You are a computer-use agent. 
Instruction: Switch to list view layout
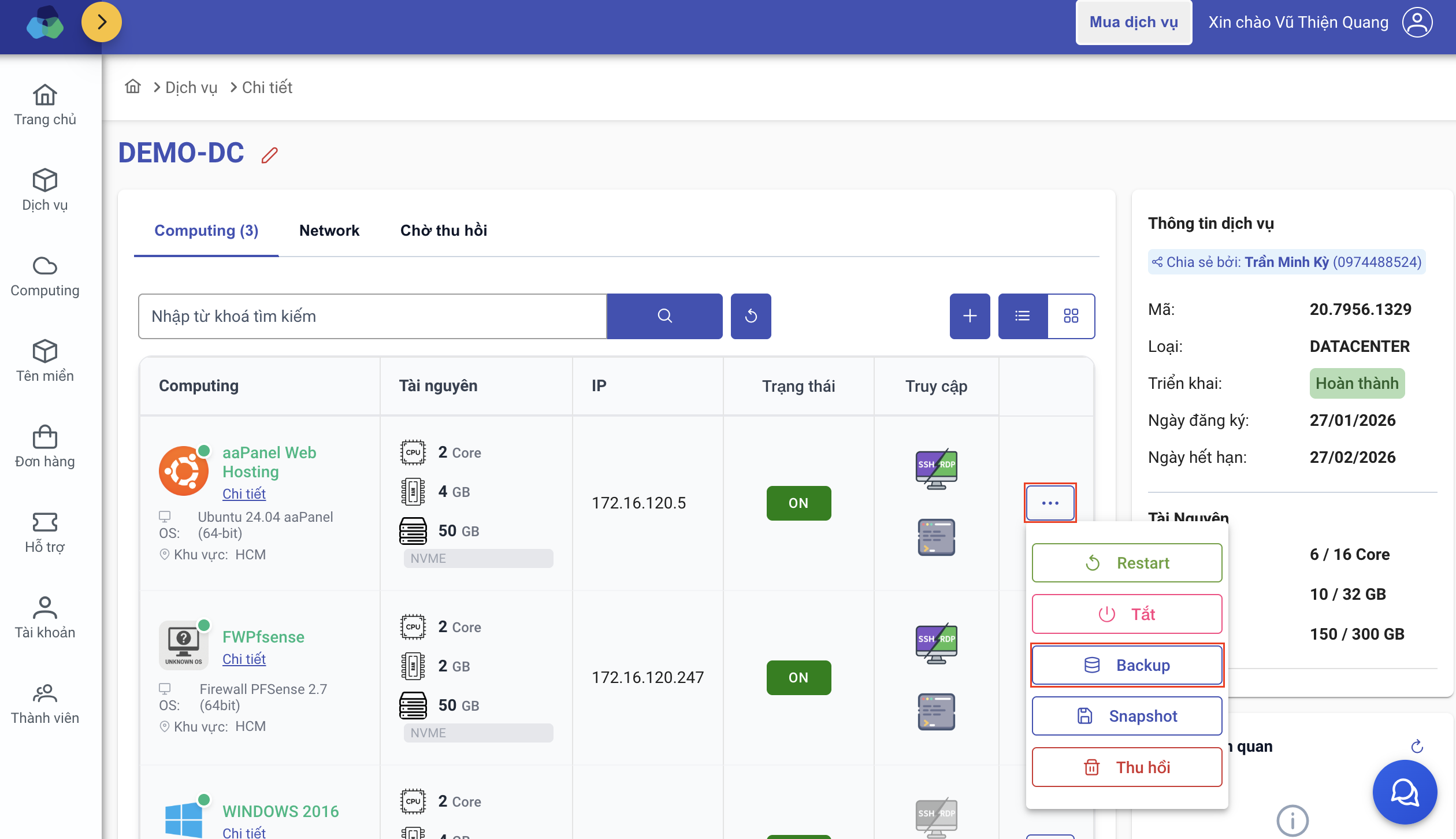click(1023, 315)
